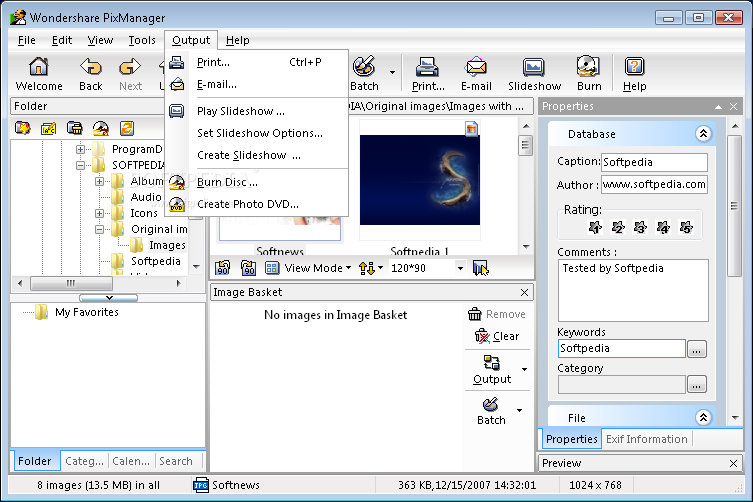
Task: Select Print... from the Output menu
Action: [x=257, y=62]
